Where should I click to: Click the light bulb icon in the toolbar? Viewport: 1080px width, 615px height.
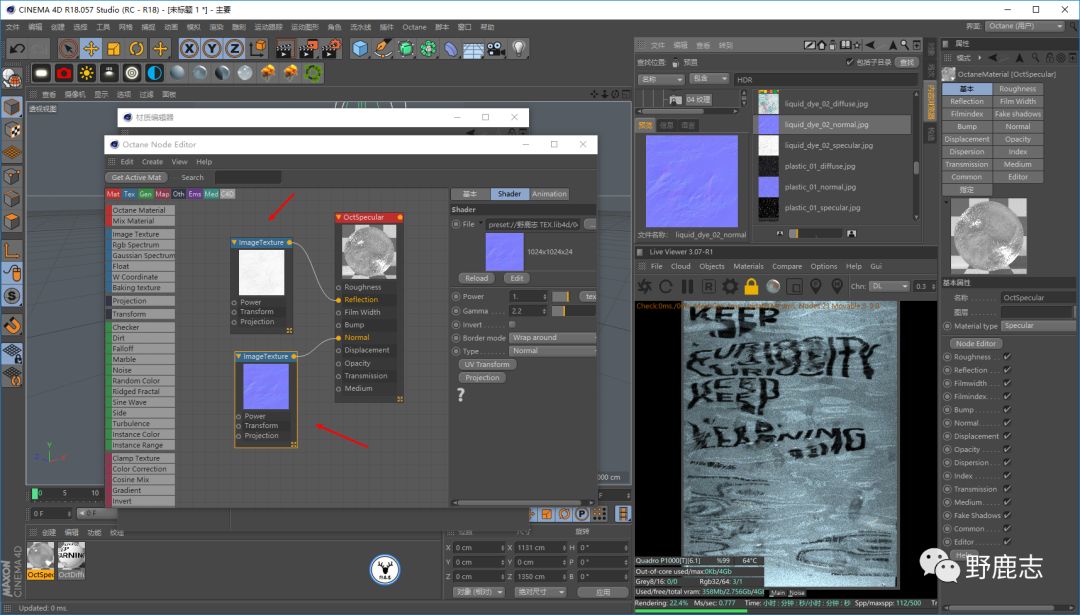pos(519,48)
